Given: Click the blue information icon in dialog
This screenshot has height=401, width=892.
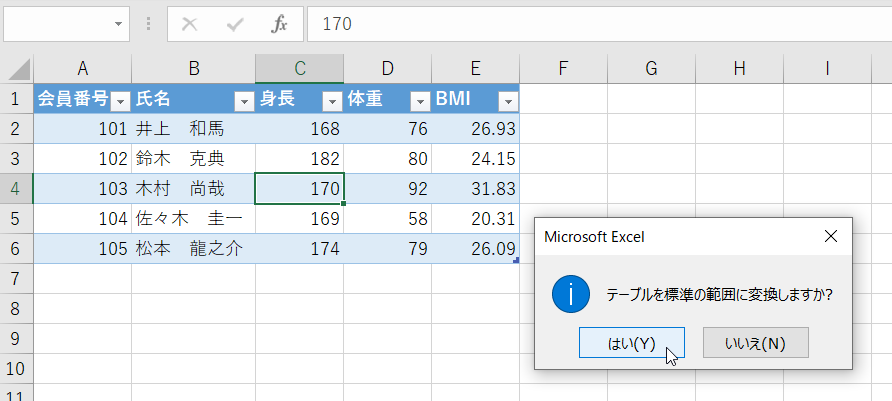Looking at the screenshot, I should [x=571, y=295].
